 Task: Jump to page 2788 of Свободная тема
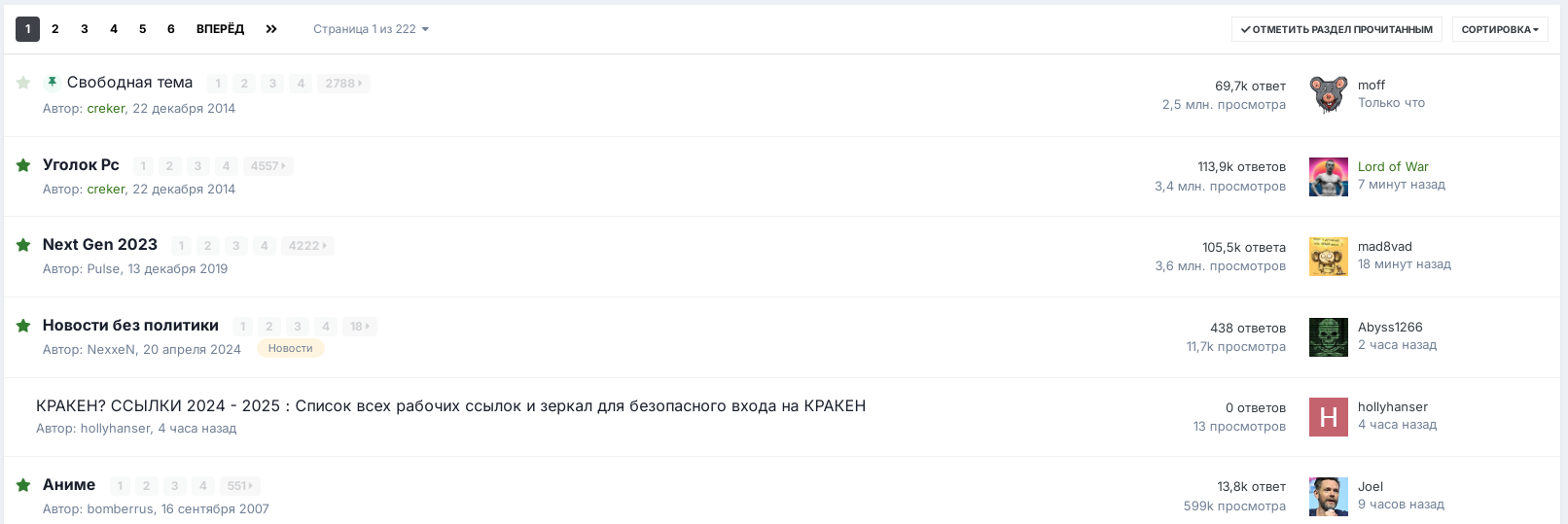(x=343, y=84)
